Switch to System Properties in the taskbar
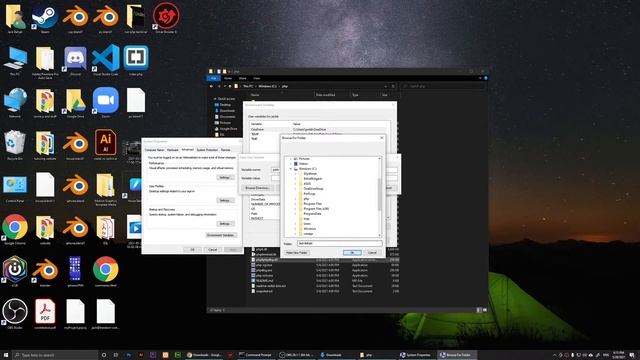 (x=415, y=355)
